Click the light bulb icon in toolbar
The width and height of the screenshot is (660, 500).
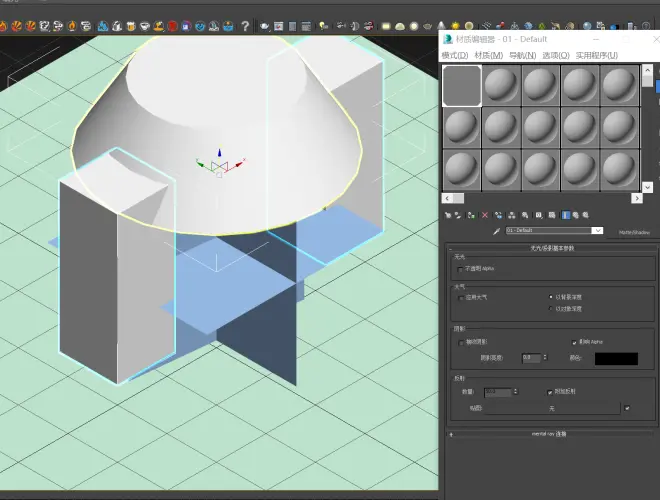coord(323,26)
